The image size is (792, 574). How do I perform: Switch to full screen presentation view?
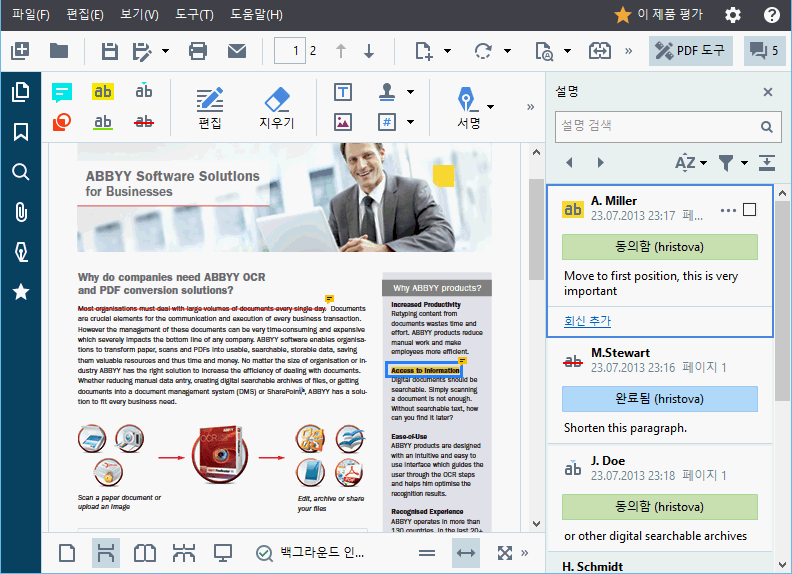(223, 553)
